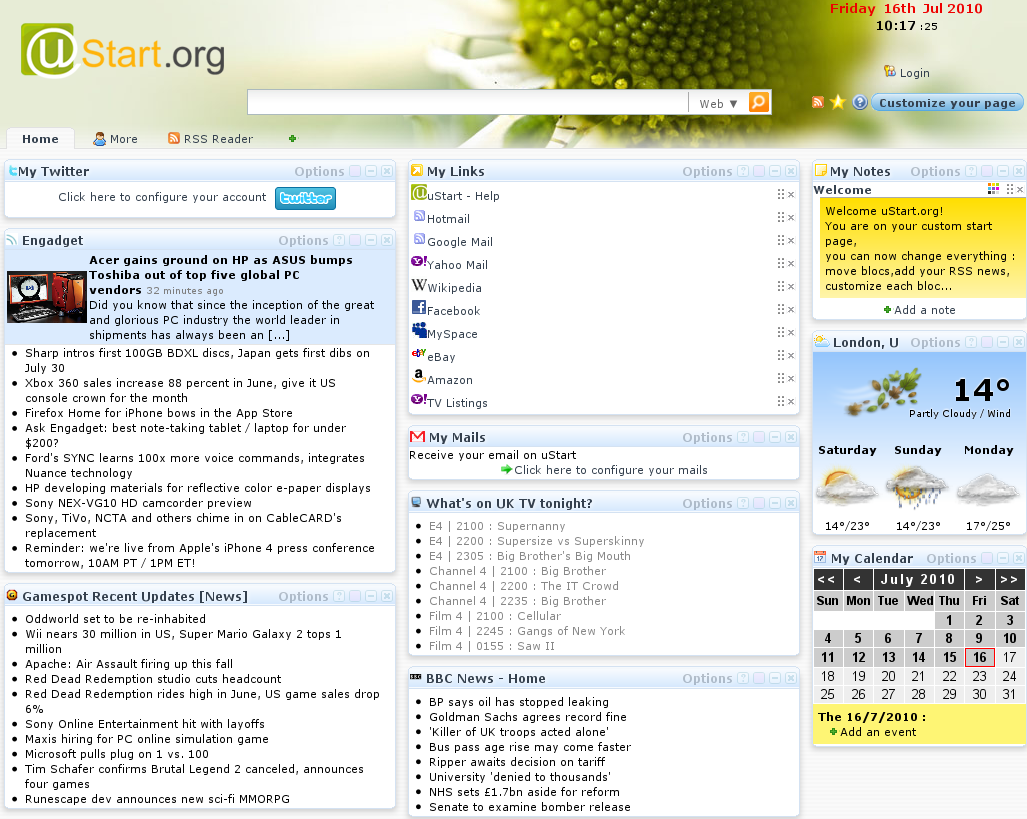Open the help icon in the Gamespot header
Viewport: 1027px width, 819px height.
(x=339, y=596)
